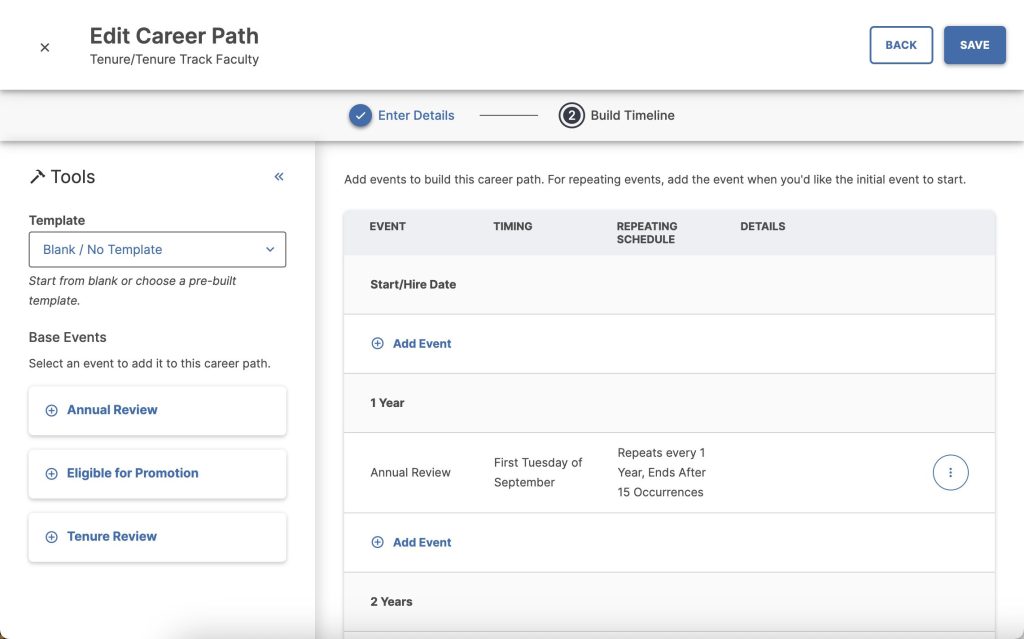This screenshot has height=639, width=1024.
Task: Click plus icon beside Tenure Review
Action: click(51, 537)
